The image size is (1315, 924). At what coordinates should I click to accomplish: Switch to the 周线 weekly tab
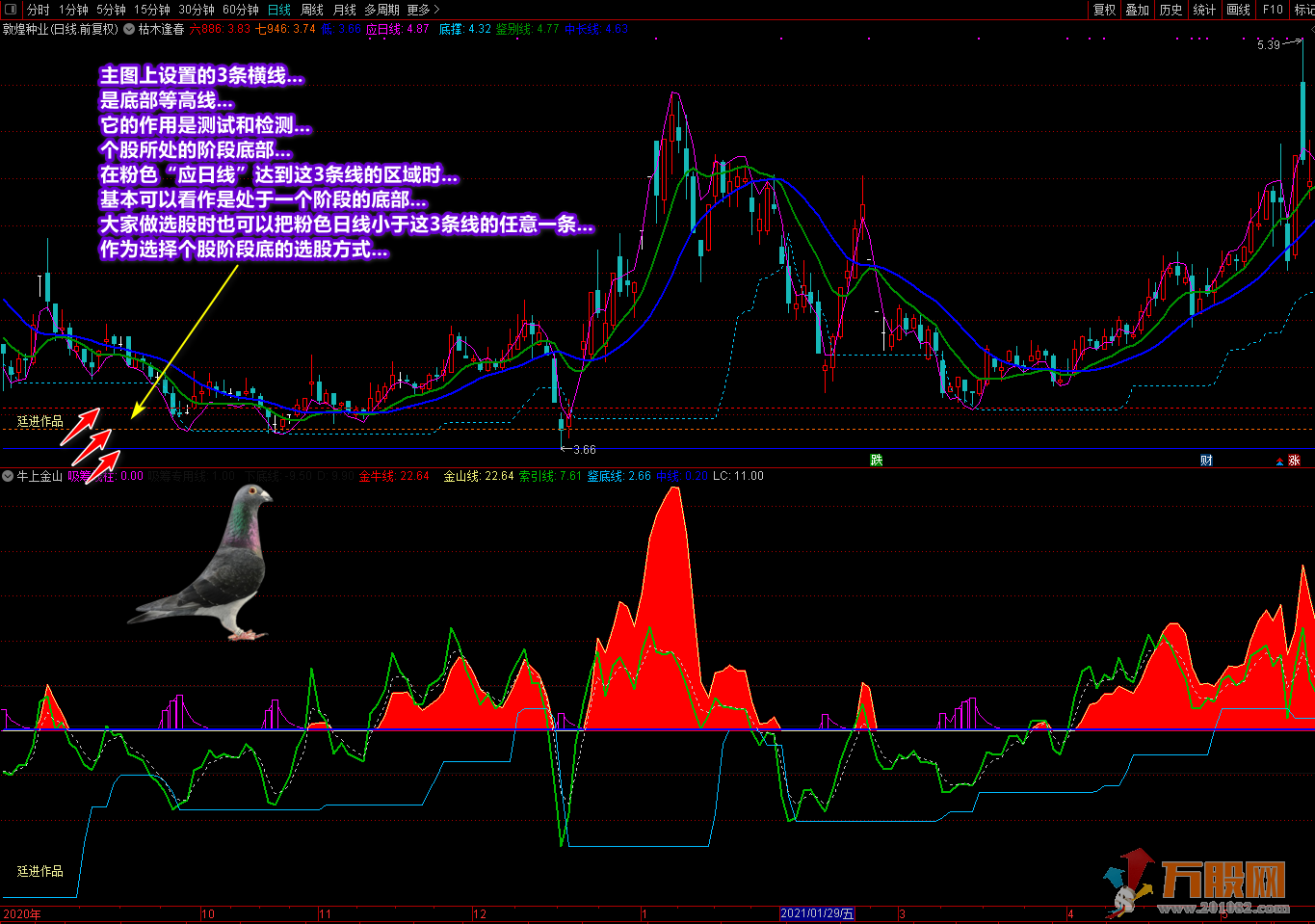(312, 10)
